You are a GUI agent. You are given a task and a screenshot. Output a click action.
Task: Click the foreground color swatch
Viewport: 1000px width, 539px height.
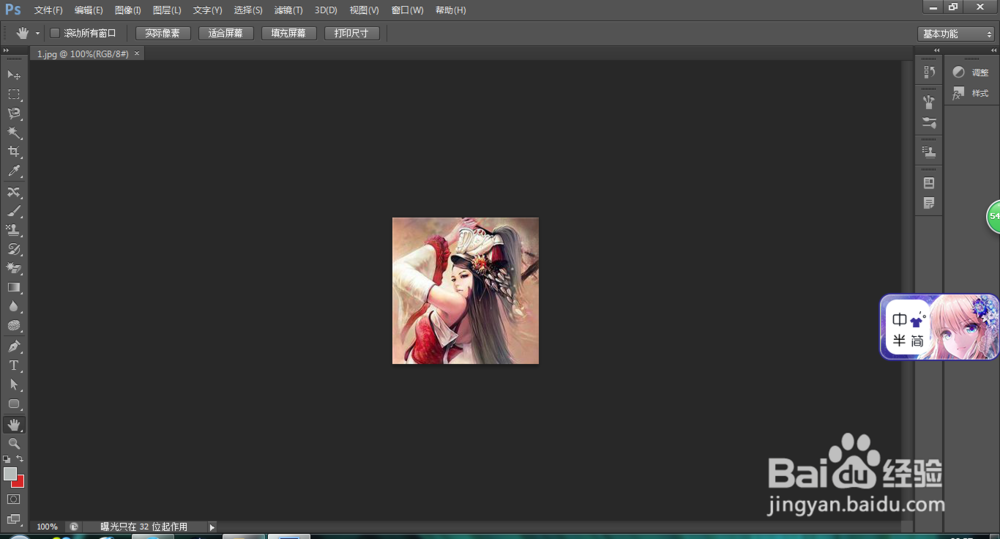(10, 473)
